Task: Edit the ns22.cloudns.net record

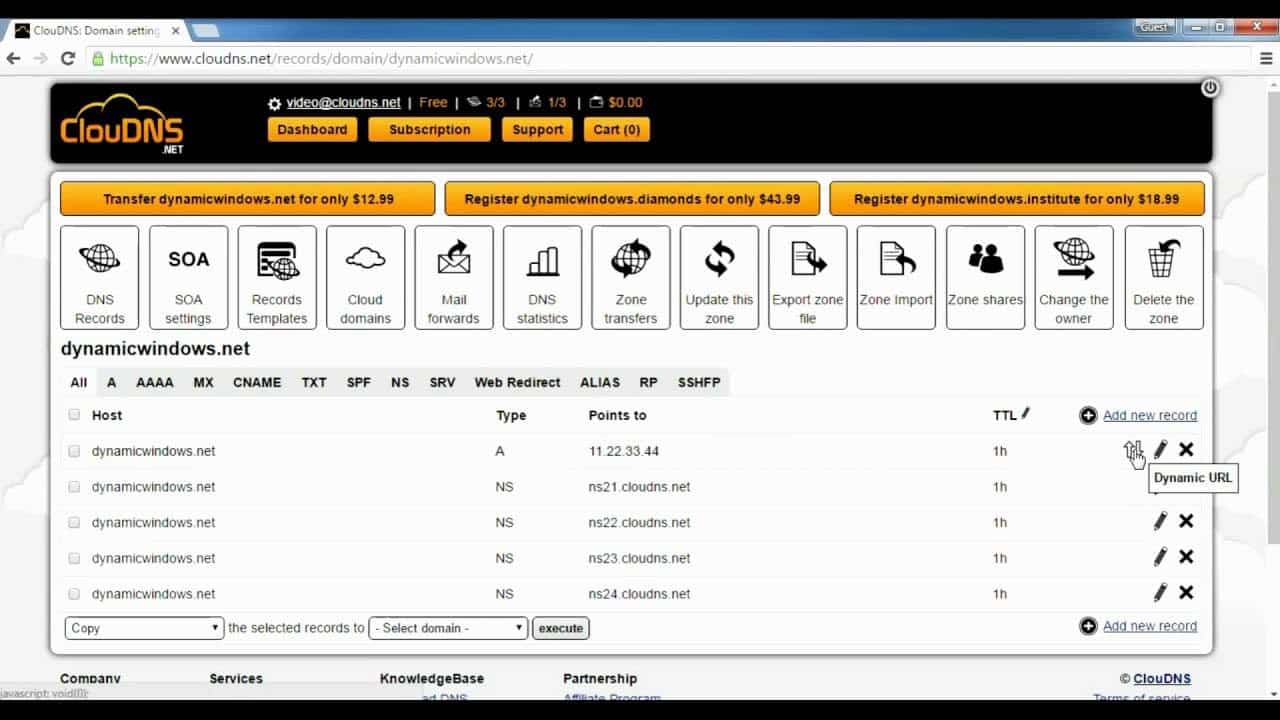Action: click(1160, 521)
